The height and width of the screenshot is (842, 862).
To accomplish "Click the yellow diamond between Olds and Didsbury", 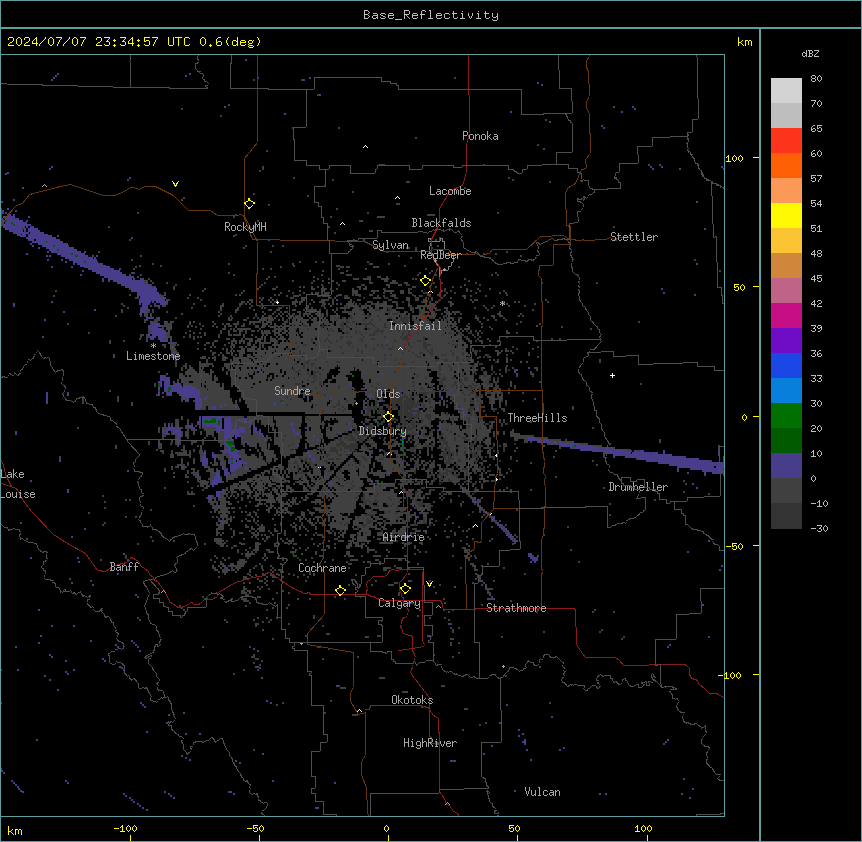I will 388,417.
